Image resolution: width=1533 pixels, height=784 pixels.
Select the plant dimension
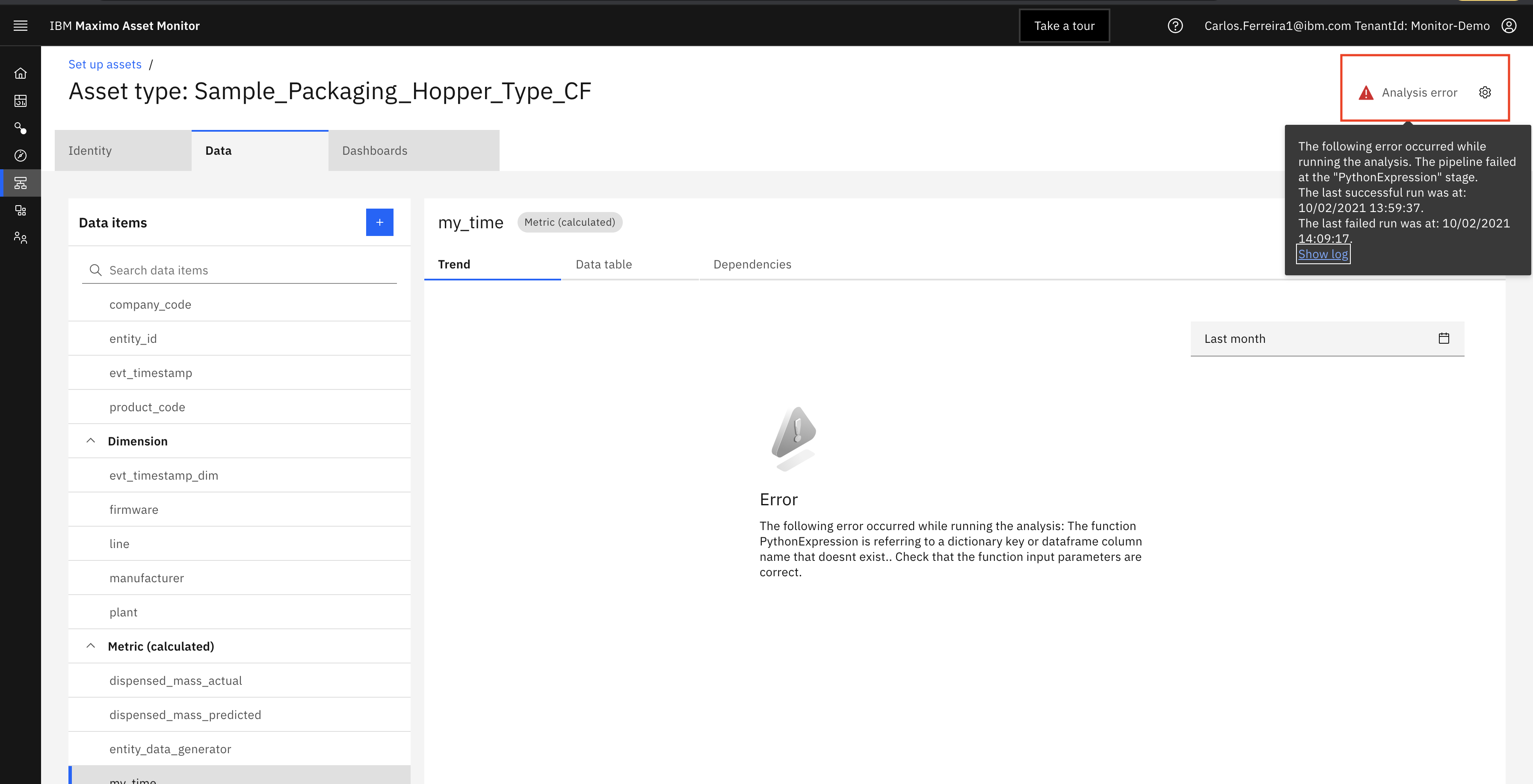coord(239,612)
